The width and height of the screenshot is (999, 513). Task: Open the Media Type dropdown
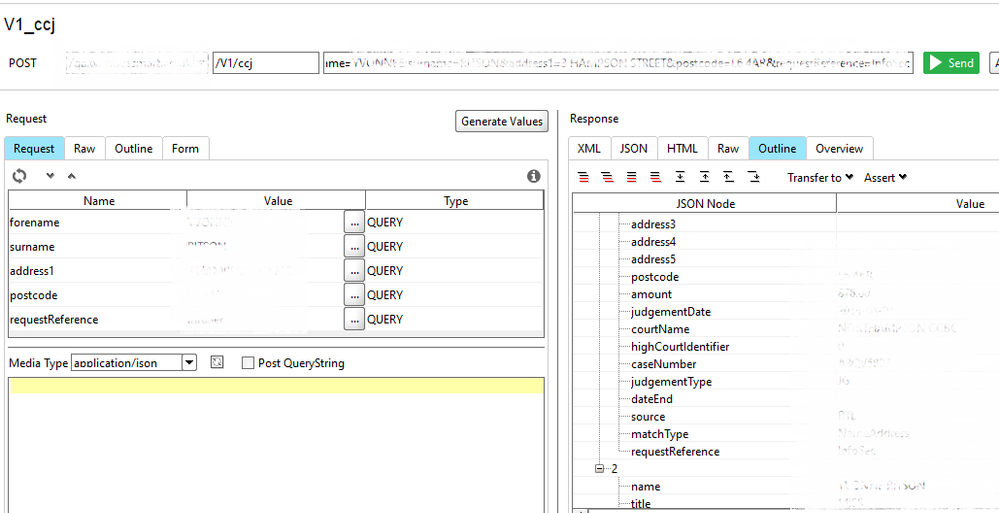(189, 363)
